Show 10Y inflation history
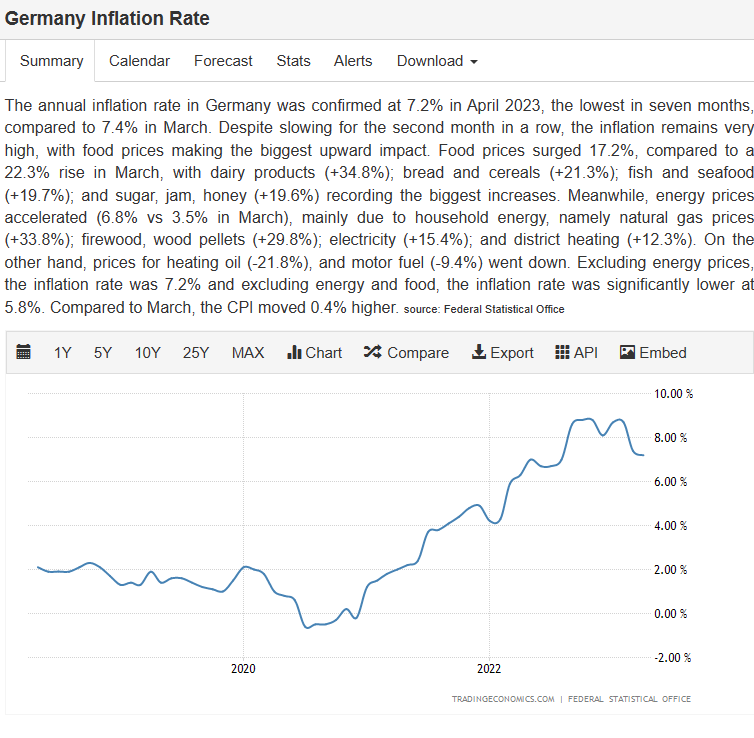 click(148, 352)
